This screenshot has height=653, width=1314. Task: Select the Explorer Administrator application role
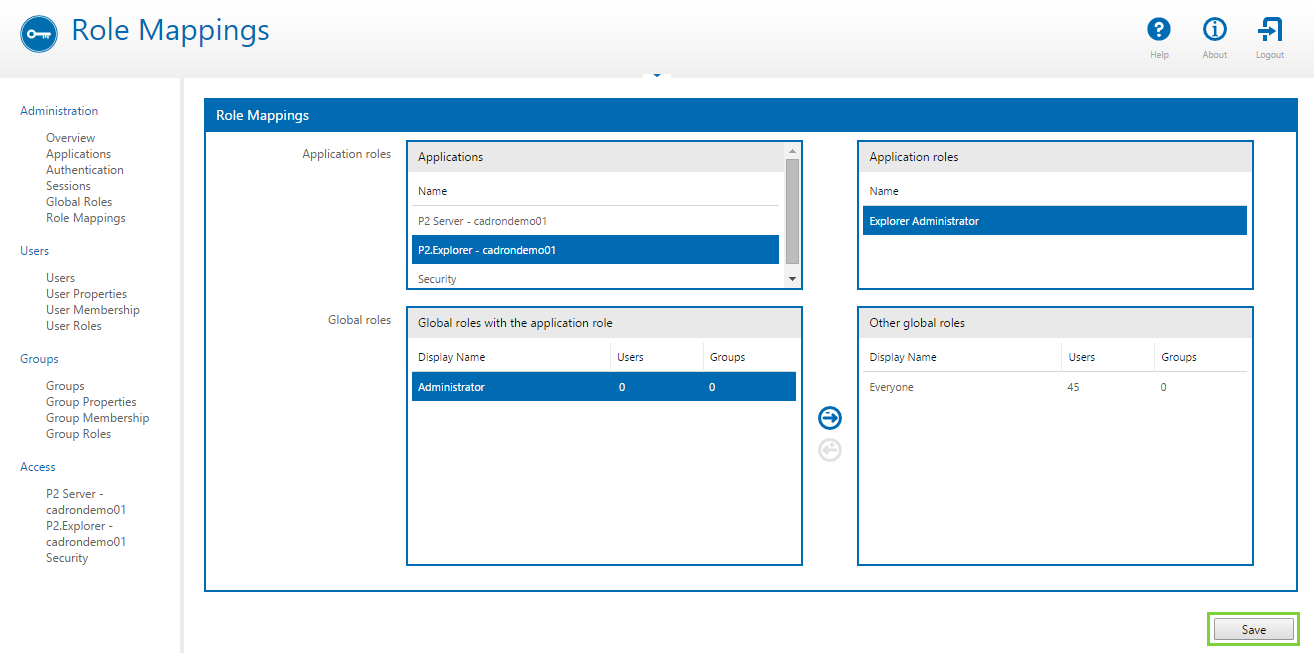[x=1054, y=221]
